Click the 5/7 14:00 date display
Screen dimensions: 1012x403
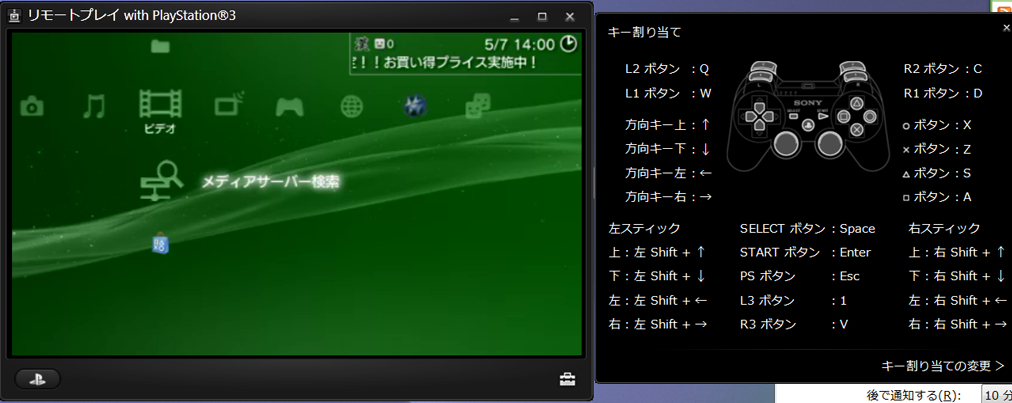click(520, 44)
